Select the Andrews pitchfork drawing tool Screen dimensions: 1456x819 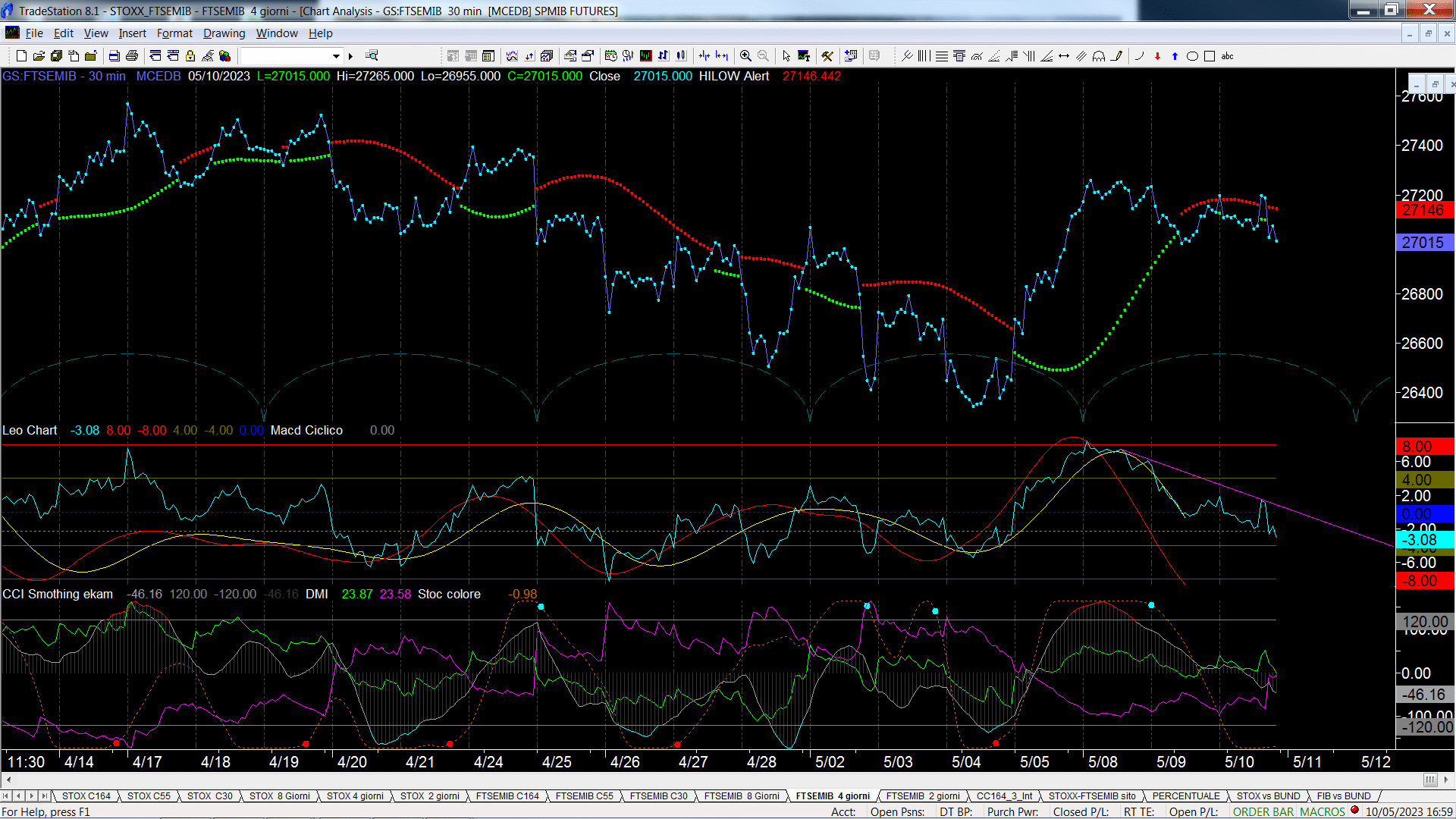(x=907, y=56)
